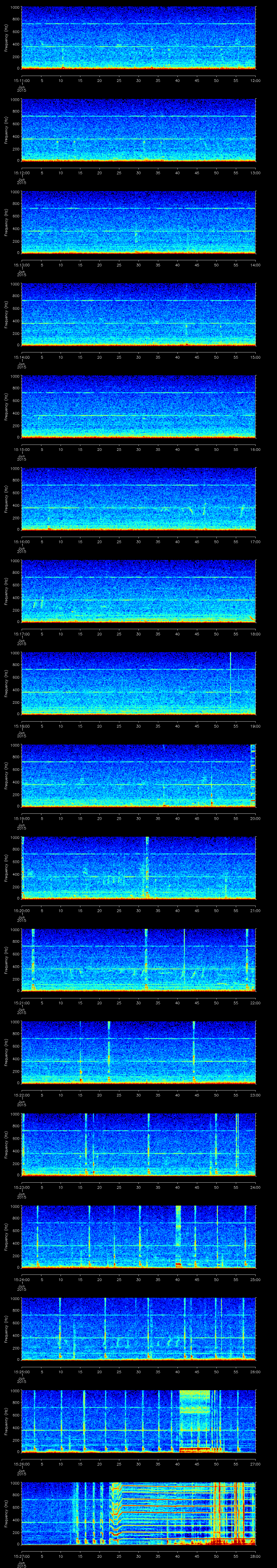Pick the spectrogram panel starting at 15:14:00
The image size is (277, 1568).
point(138,315)
